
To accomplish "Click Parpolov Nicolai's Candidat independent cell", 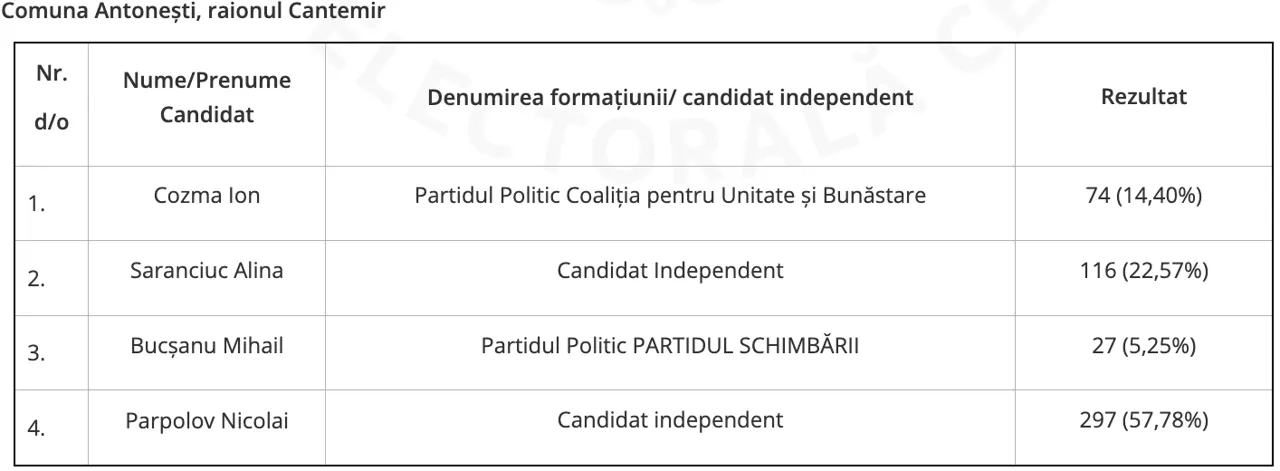I will click(x=670, y=421).
